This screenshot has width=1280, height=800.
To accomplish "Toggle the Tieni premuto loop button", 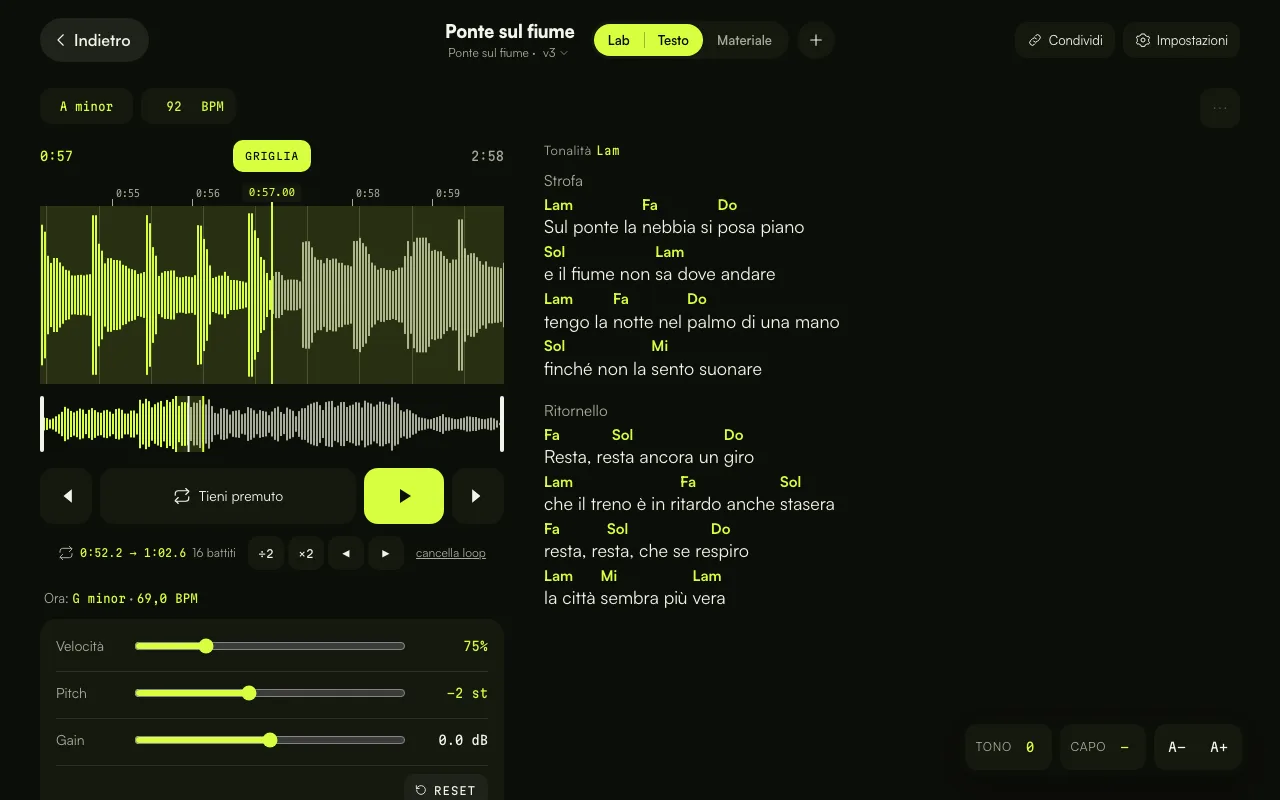I will [x=228, y=496].
